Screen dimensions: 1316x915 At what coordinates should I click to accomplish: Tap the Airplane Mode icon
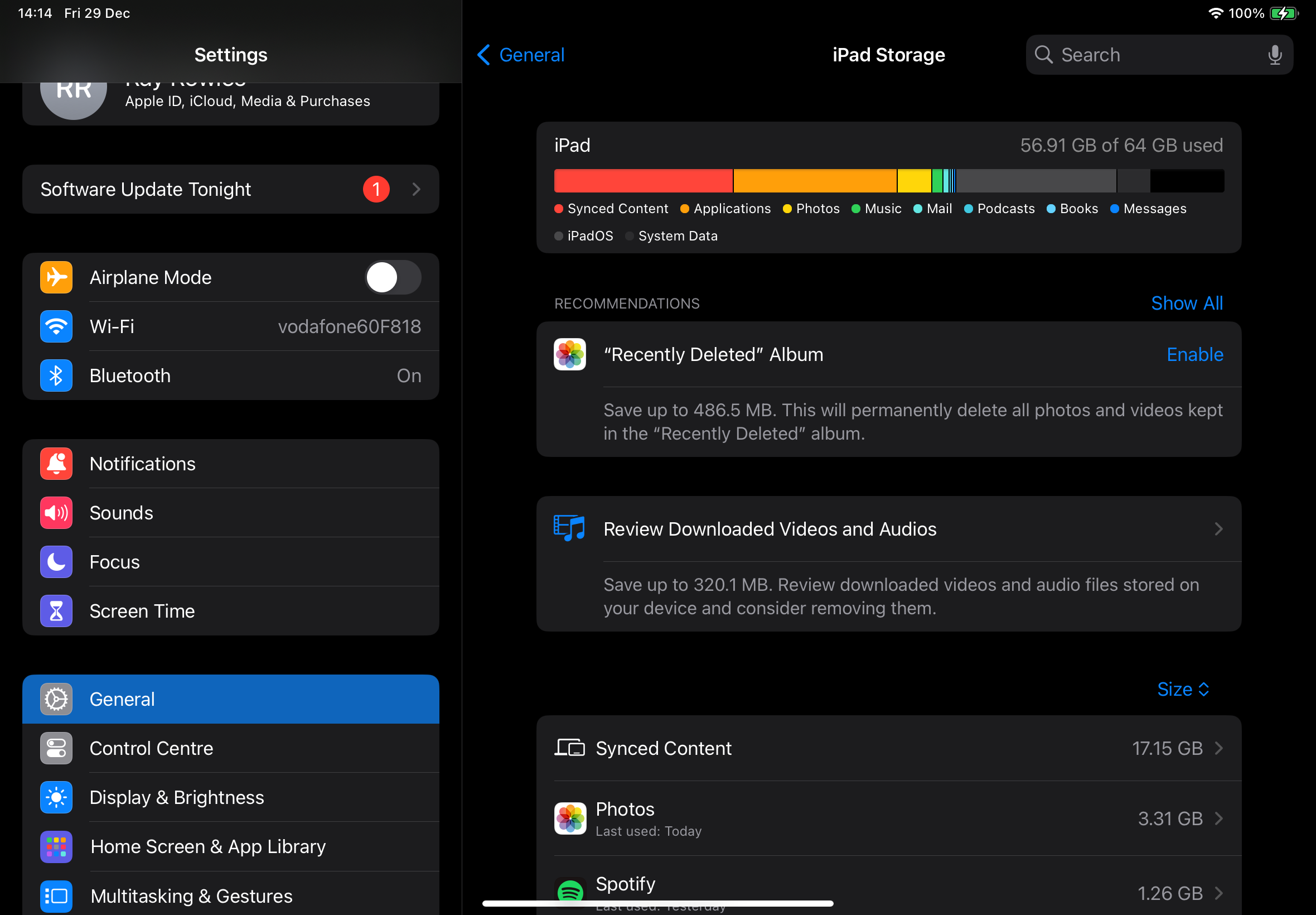click(x=56, y=277)
